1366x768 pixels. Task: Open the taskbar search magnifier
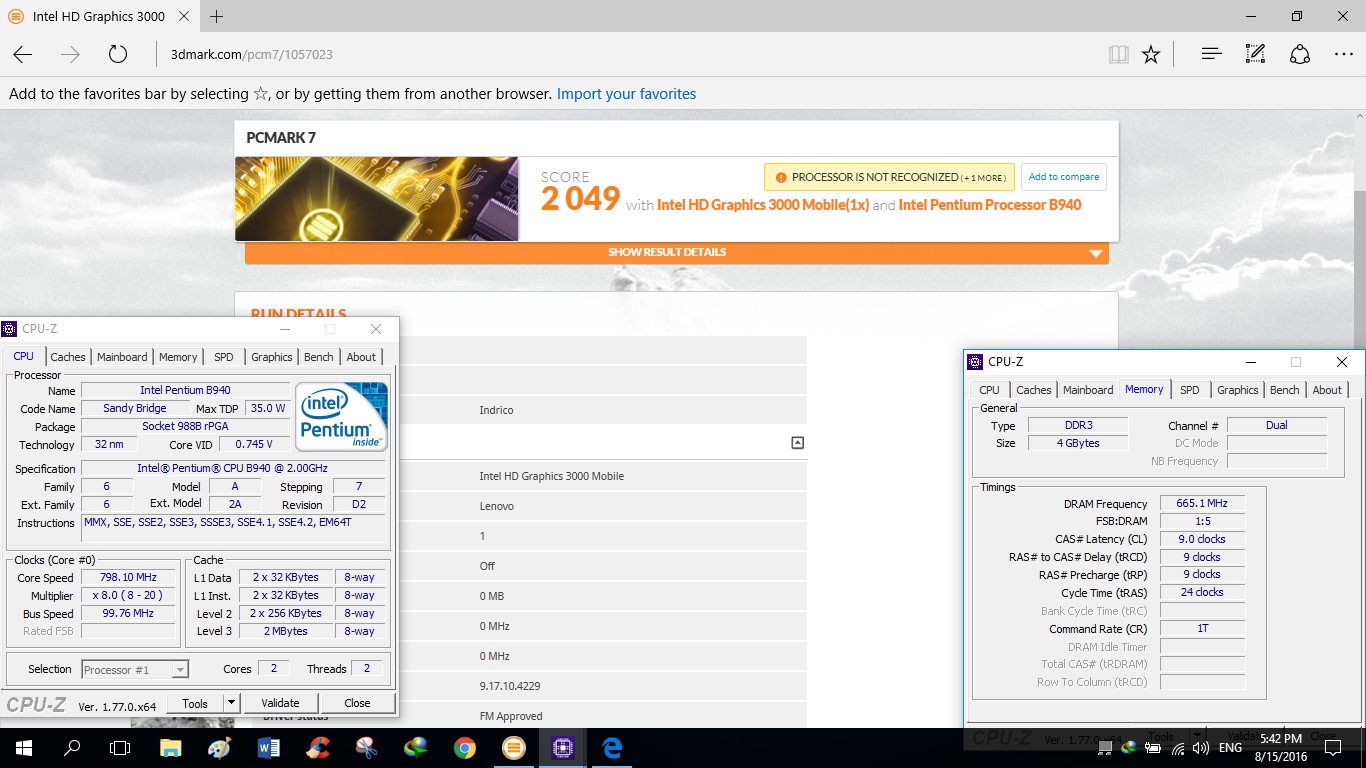pos(72,747)
